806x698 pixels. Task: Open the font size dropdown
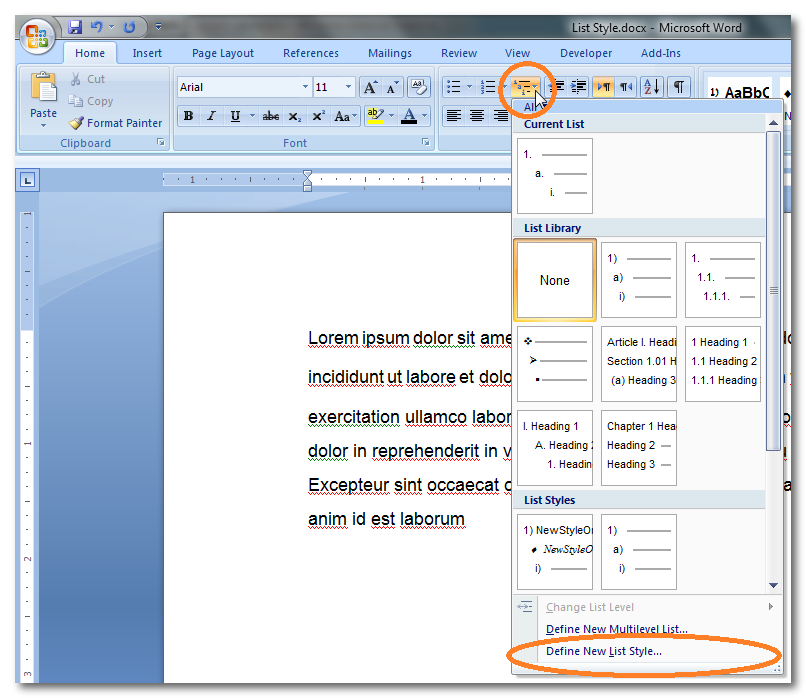(348, 87)
